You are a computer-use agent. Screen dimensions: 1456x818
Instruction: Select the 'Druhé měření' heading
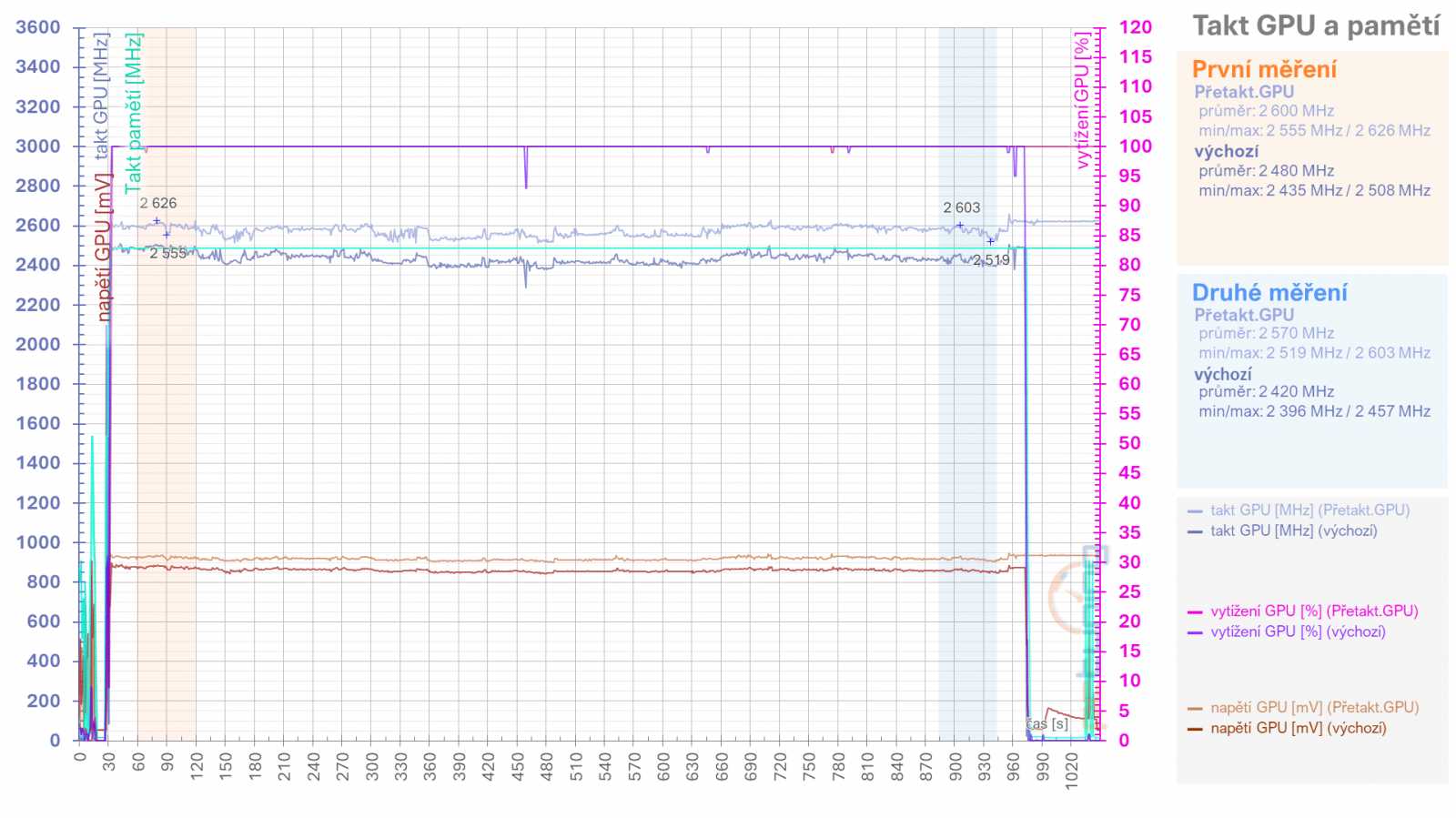pyautogui.click(x=1269, y=292)
